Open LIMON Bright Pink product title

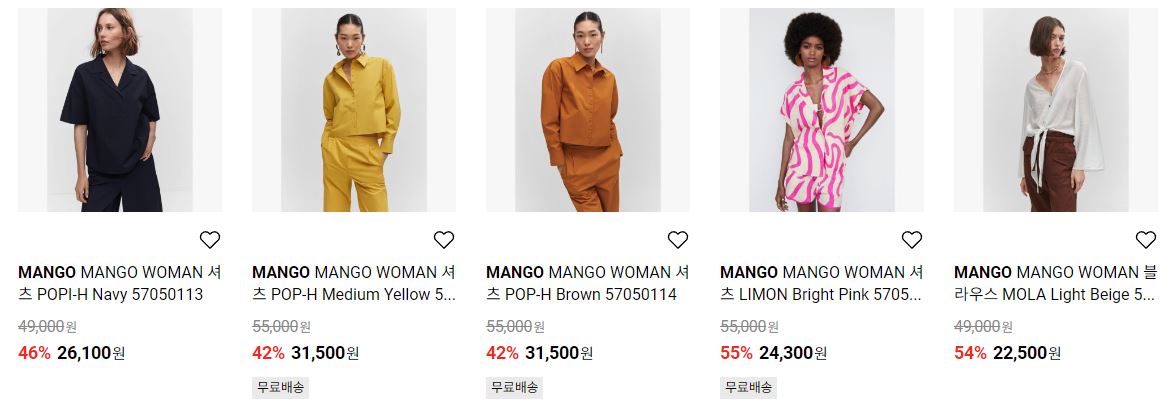click(x=822, y=283)
